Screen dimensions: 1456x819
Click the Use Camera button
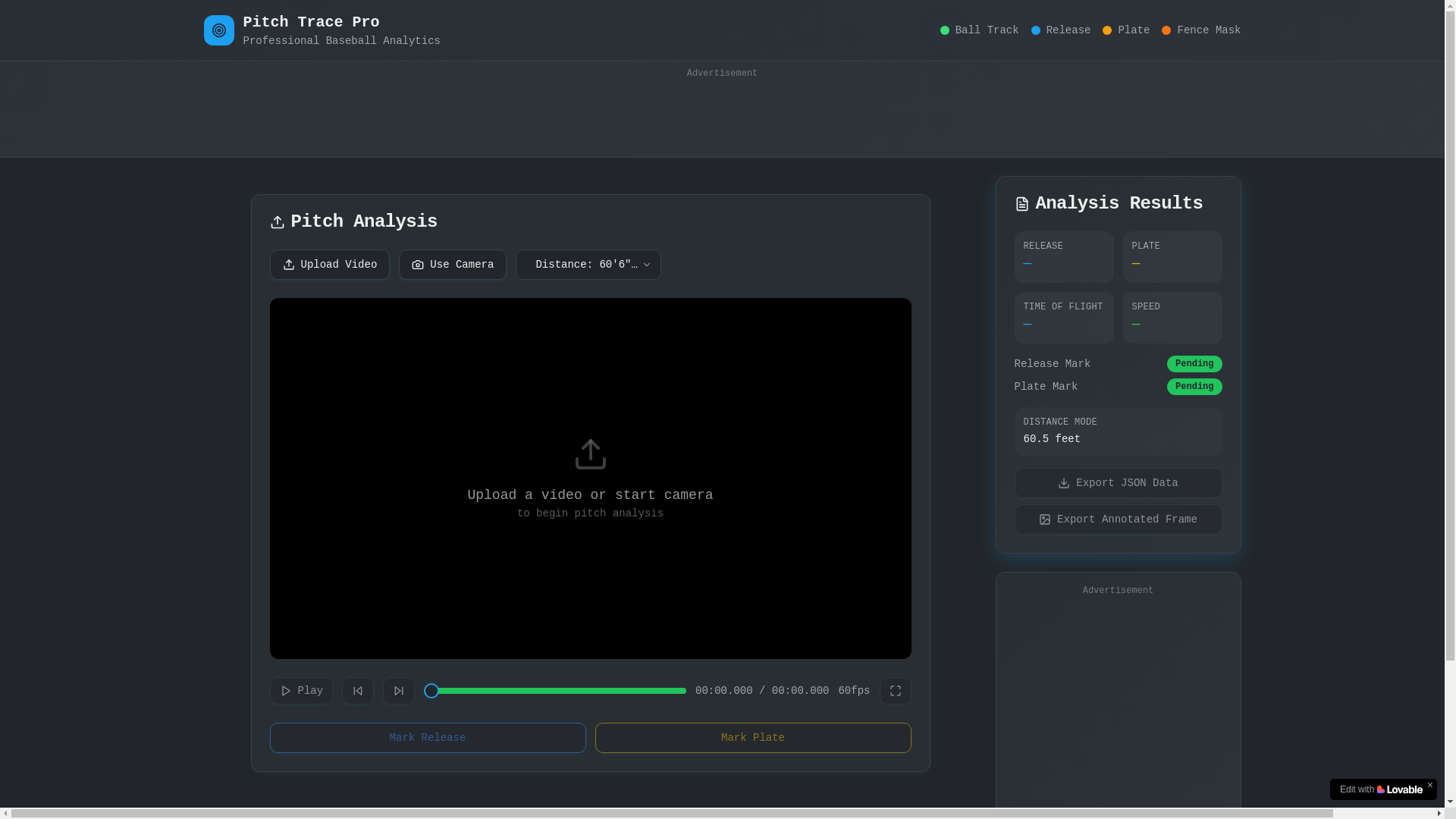[x=453, y=265]
